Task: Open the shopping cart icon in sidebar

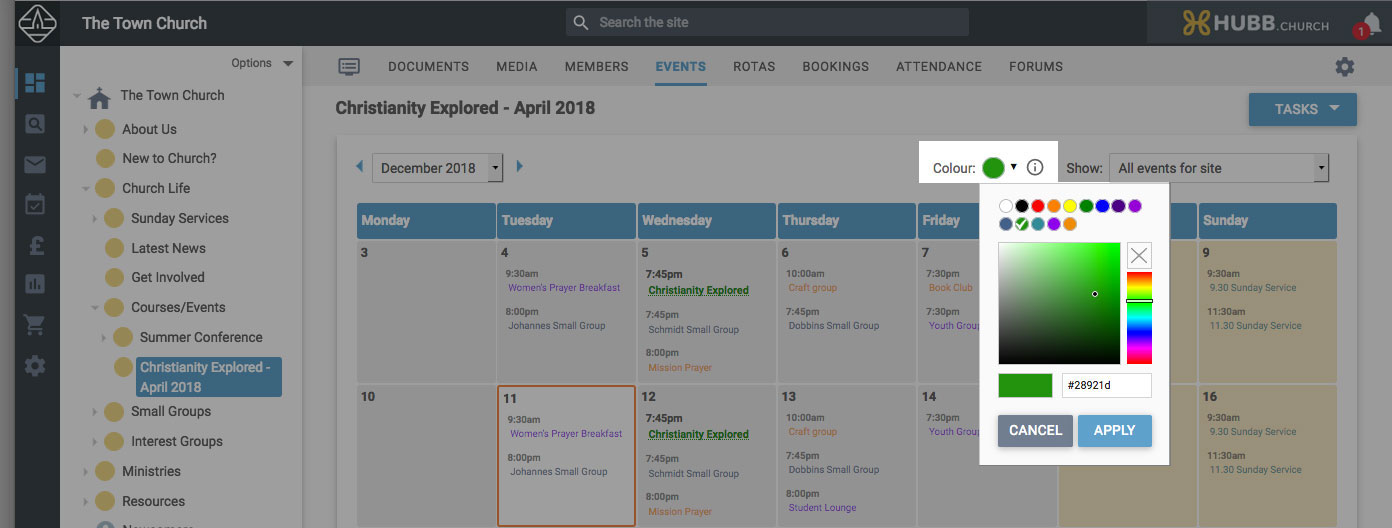Action: (34, 325)
